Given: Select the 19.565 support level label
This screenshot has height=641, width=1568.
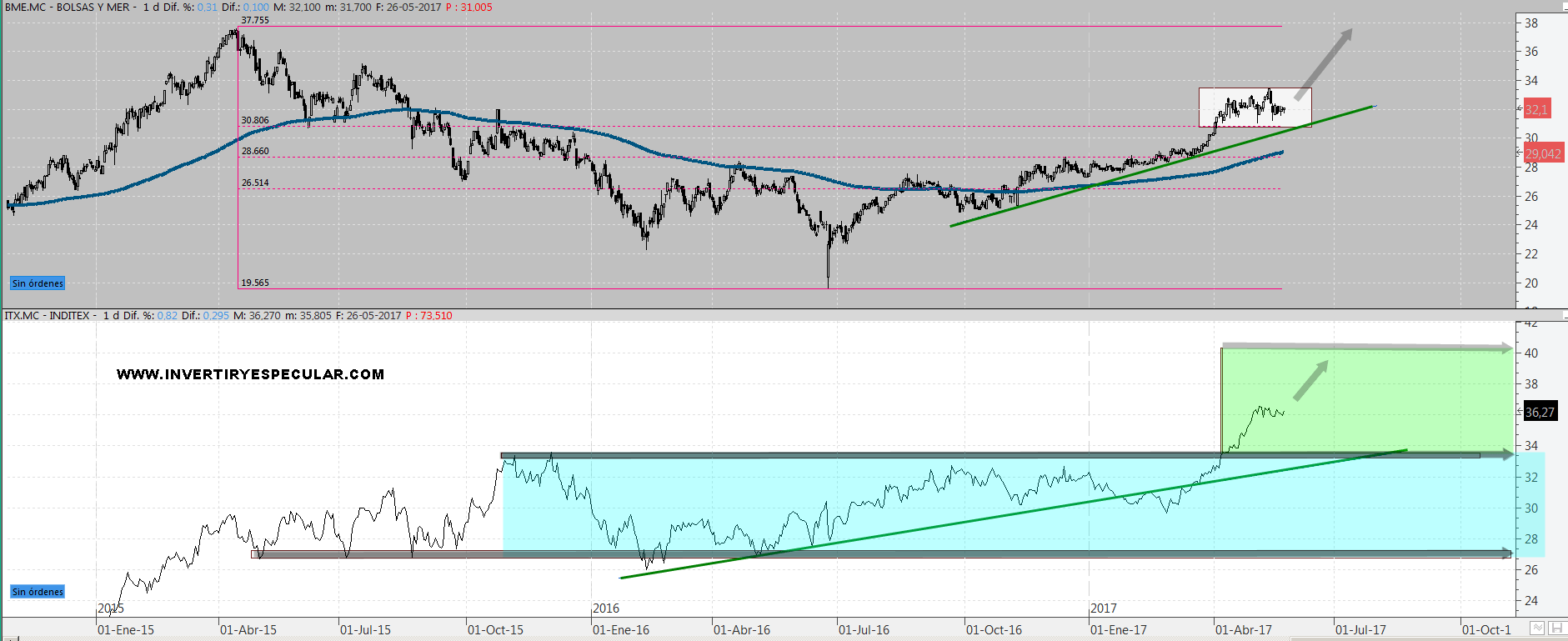Looking at the screenshot, I should click(x=255, y=283).
